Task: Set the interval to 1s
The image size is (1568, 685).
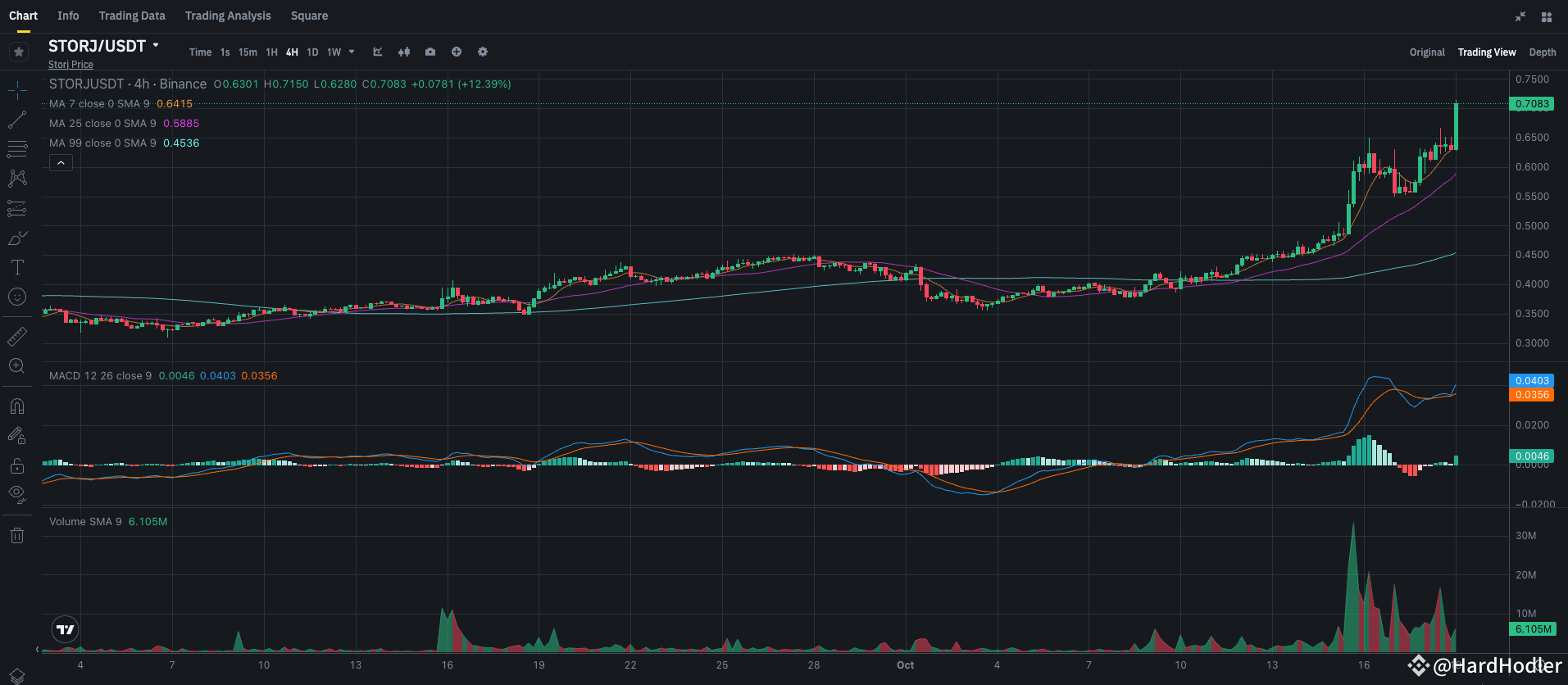Action: [x=225, y=52]
